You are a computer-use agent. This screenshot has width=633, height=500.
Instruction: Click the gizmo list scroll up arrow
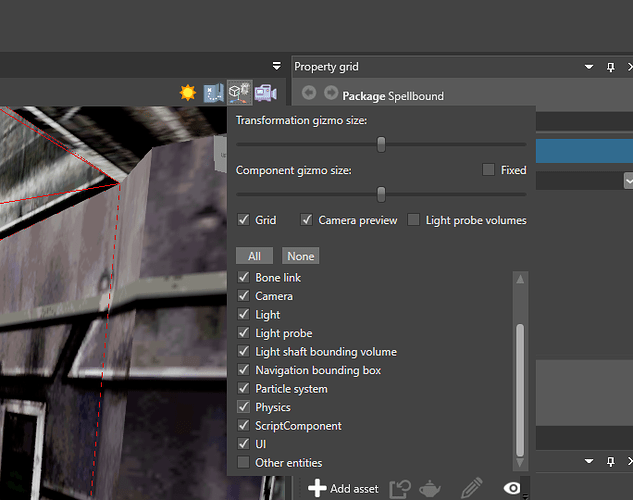coord(520,279)
